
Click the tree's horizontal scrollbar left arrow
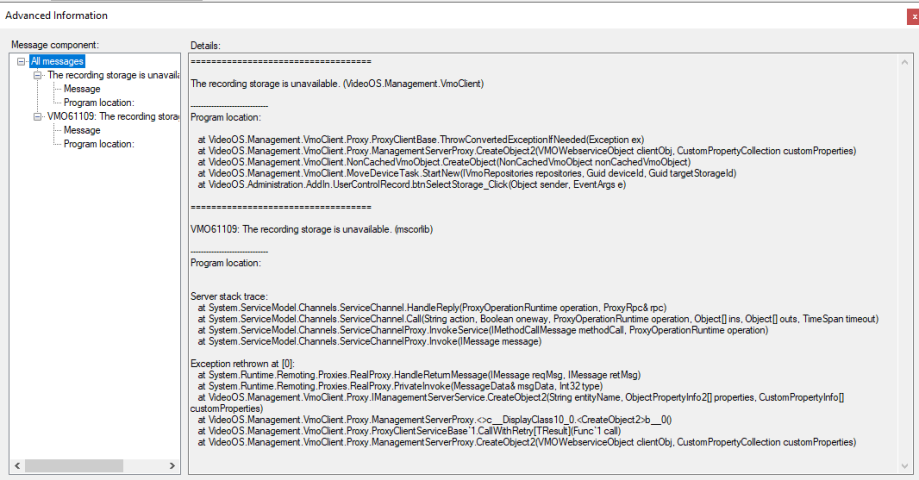(16, 466)
